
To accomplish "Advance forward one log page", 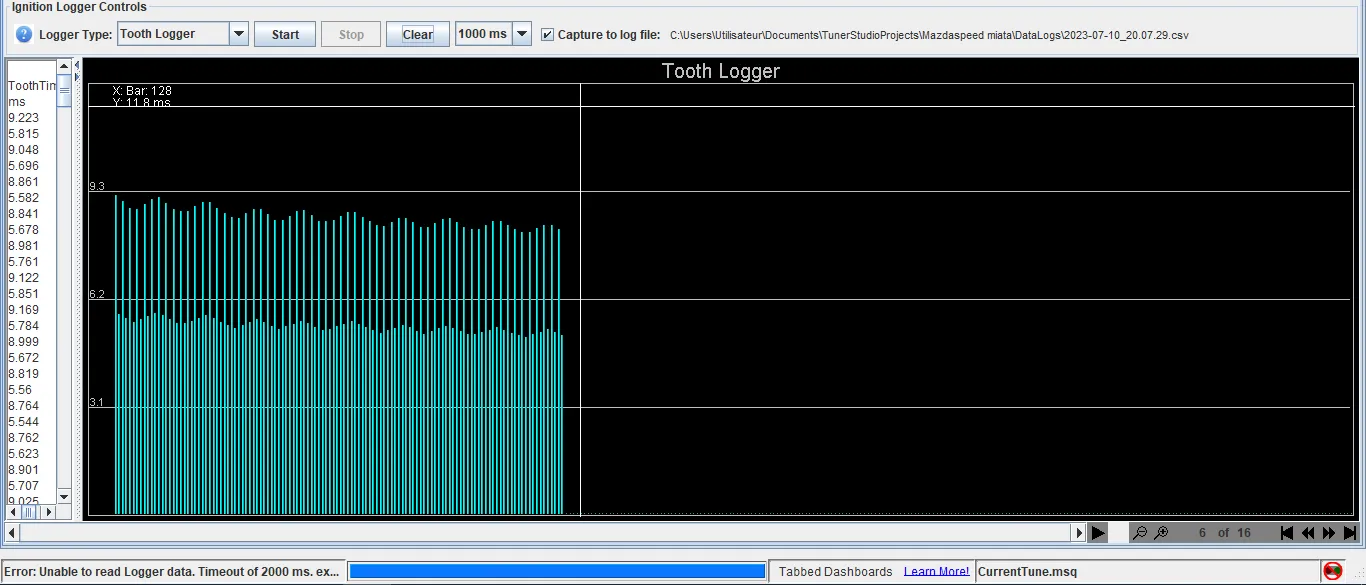I will (1329, 533).
